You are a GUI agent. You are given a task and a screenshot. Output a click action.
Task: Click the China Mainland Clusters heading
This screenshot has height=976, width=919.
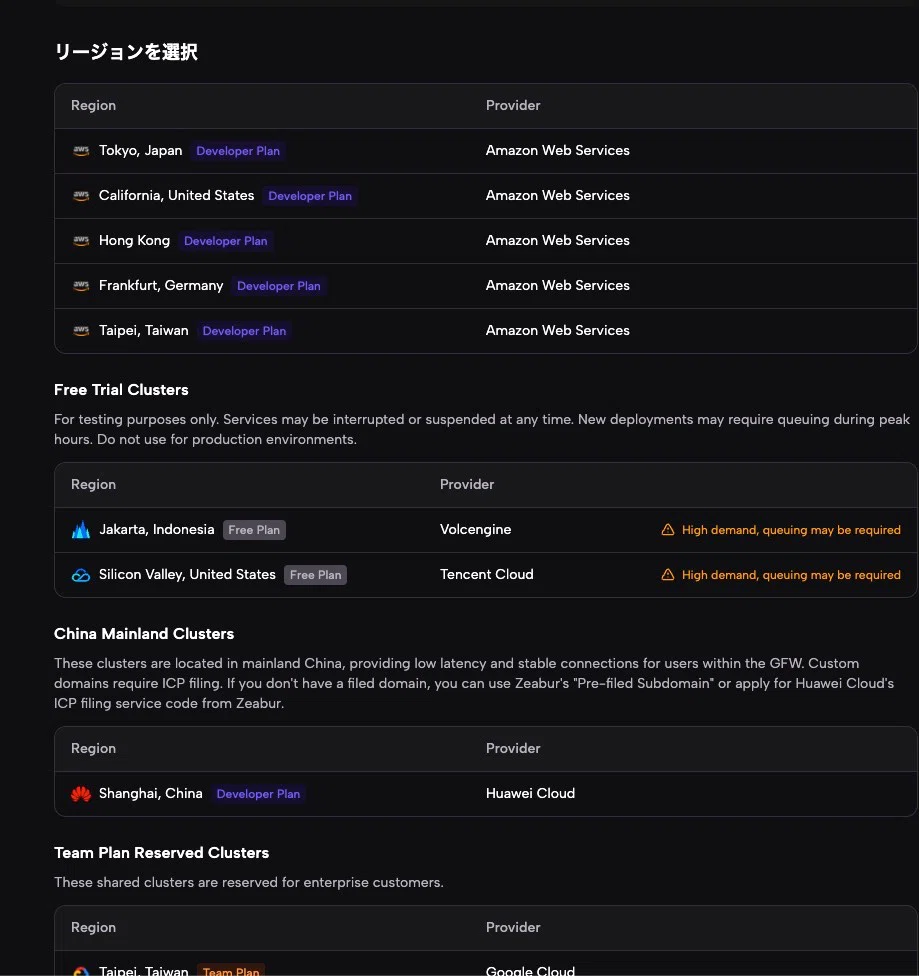pos(144,634)
